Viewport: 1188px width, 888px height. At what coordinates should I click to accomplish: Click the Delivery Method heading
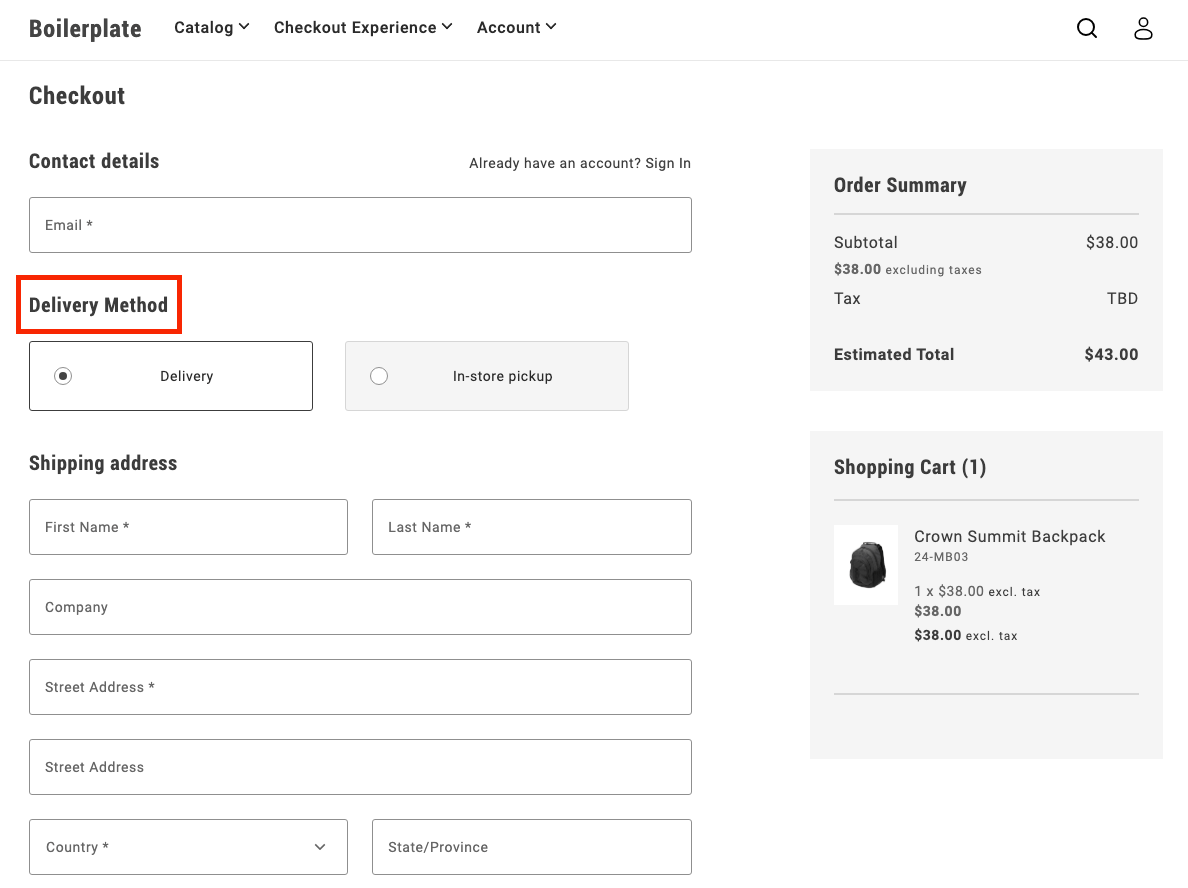98,305
